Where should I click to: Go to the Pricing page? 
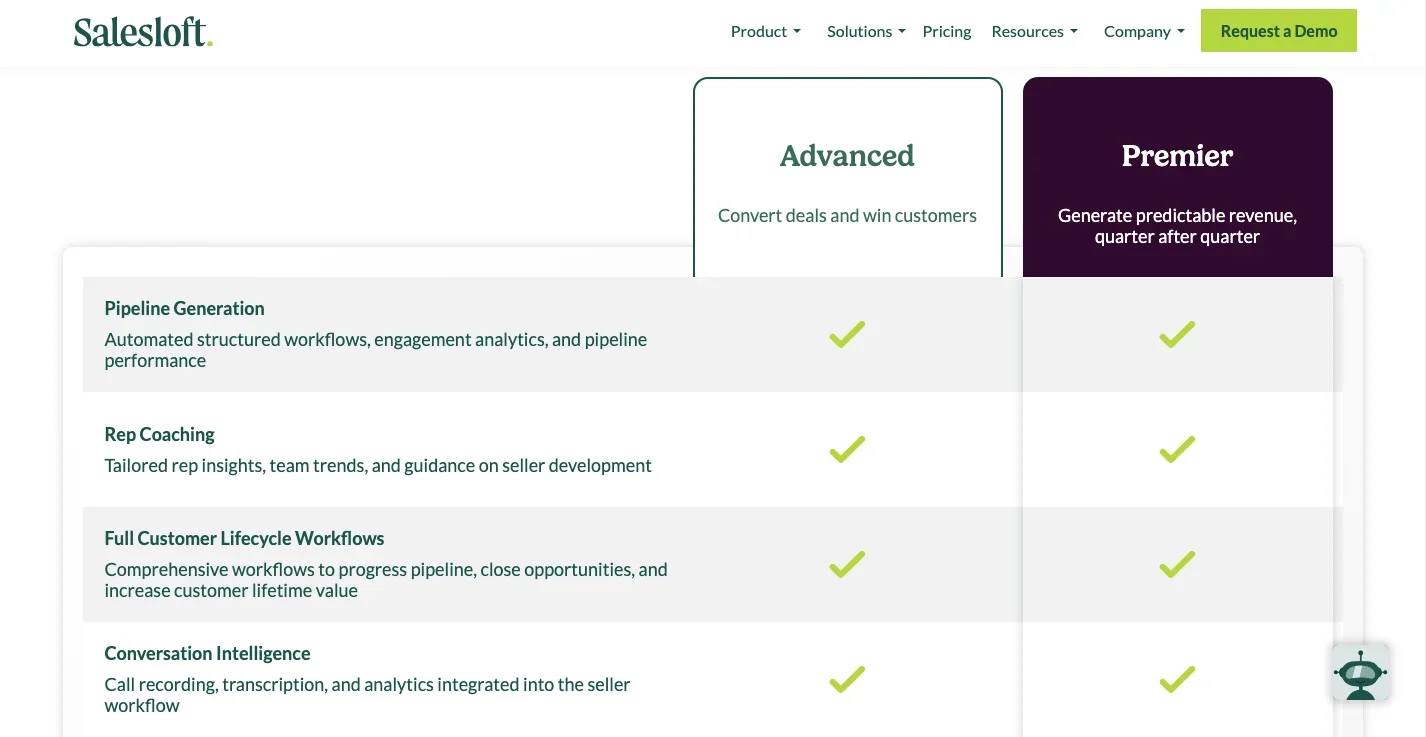point(946,32)
